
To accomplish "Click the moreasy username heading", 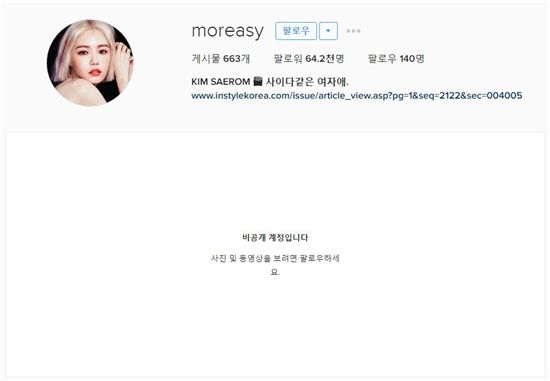I will click(228, 31).
